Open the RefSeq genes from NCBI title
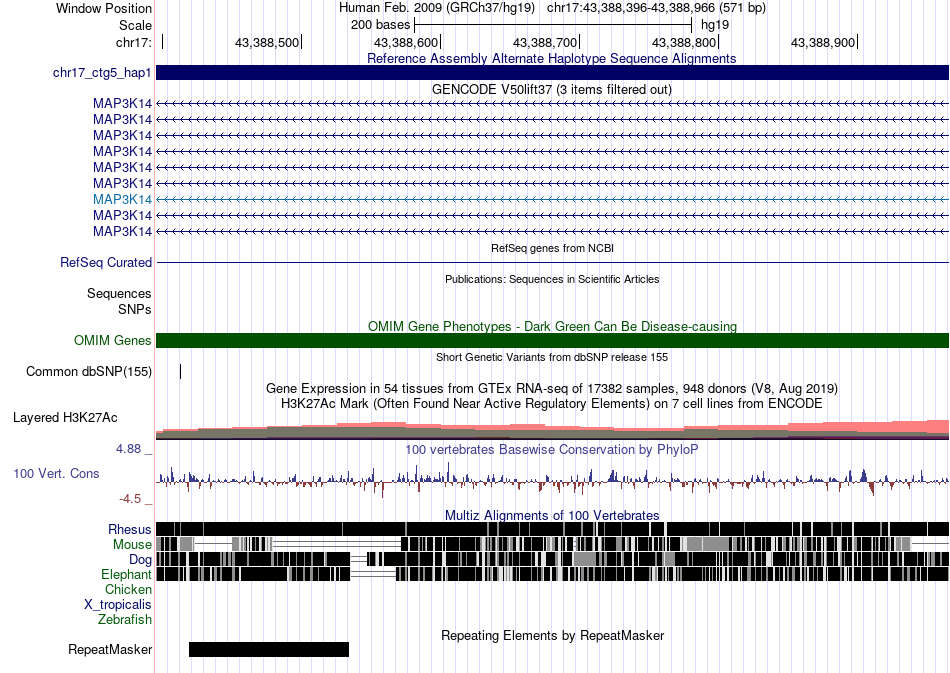 pyautogui.click(x=552, y=248)
